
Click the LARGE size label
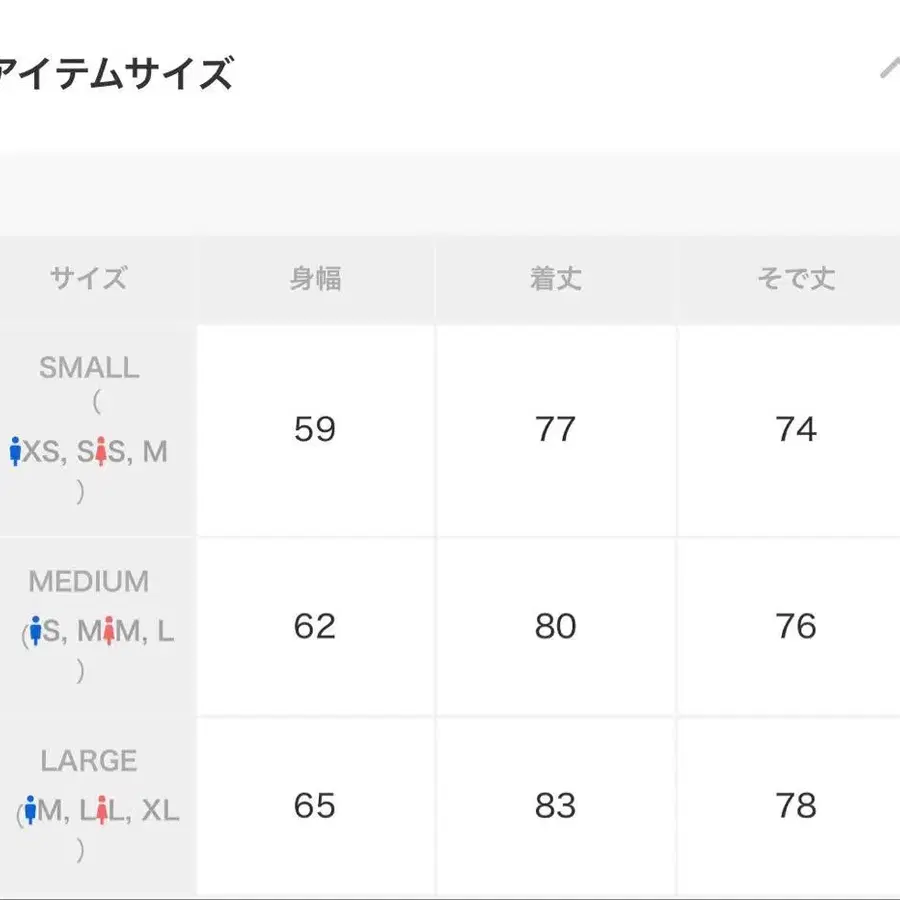click(x=88, y=760)
